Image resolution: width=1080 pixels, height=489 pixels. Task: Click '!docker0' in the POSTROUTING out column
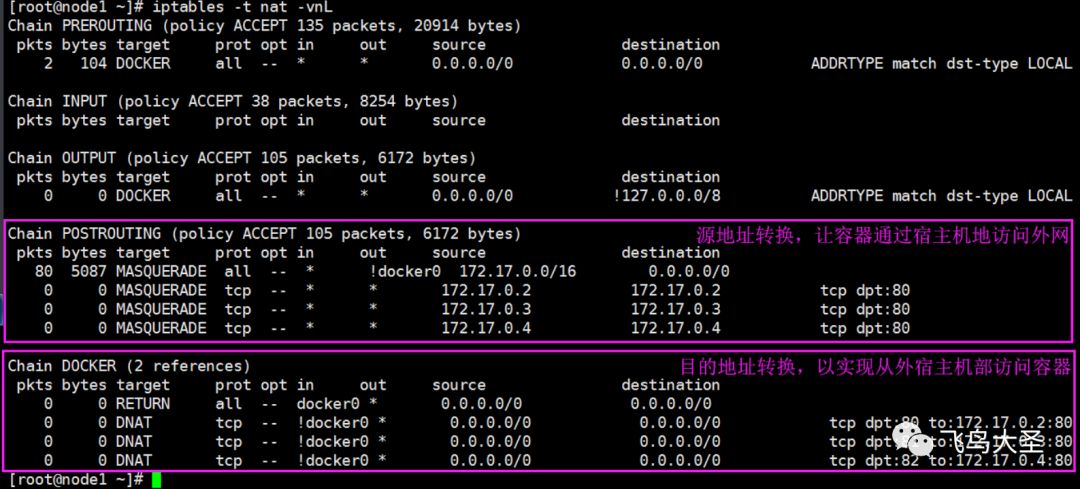(x=404, y=271)
